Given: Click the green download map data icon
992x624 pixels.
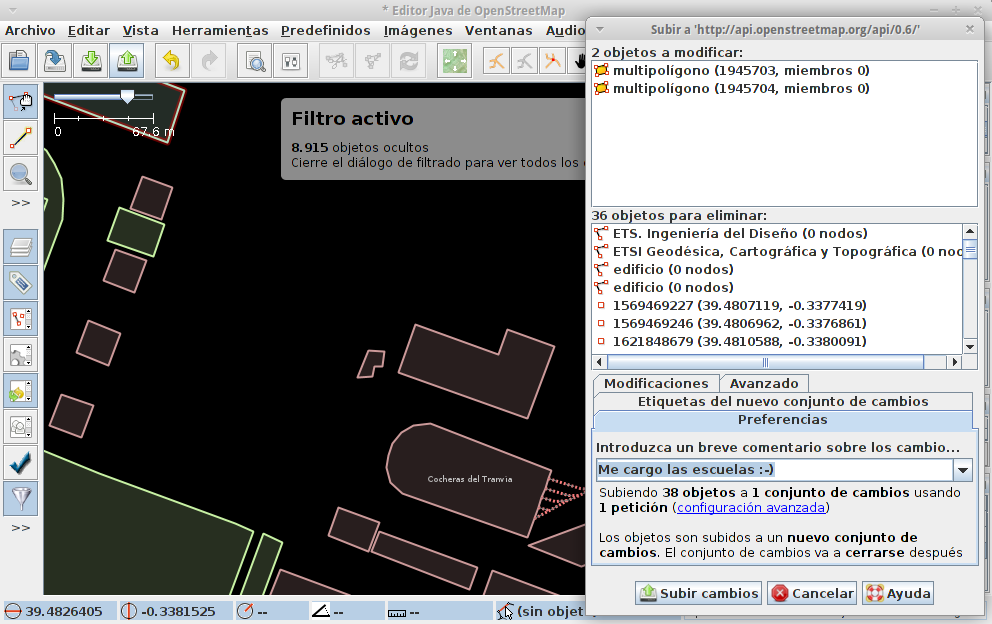Looking at the screenshot, I should 91,61.
